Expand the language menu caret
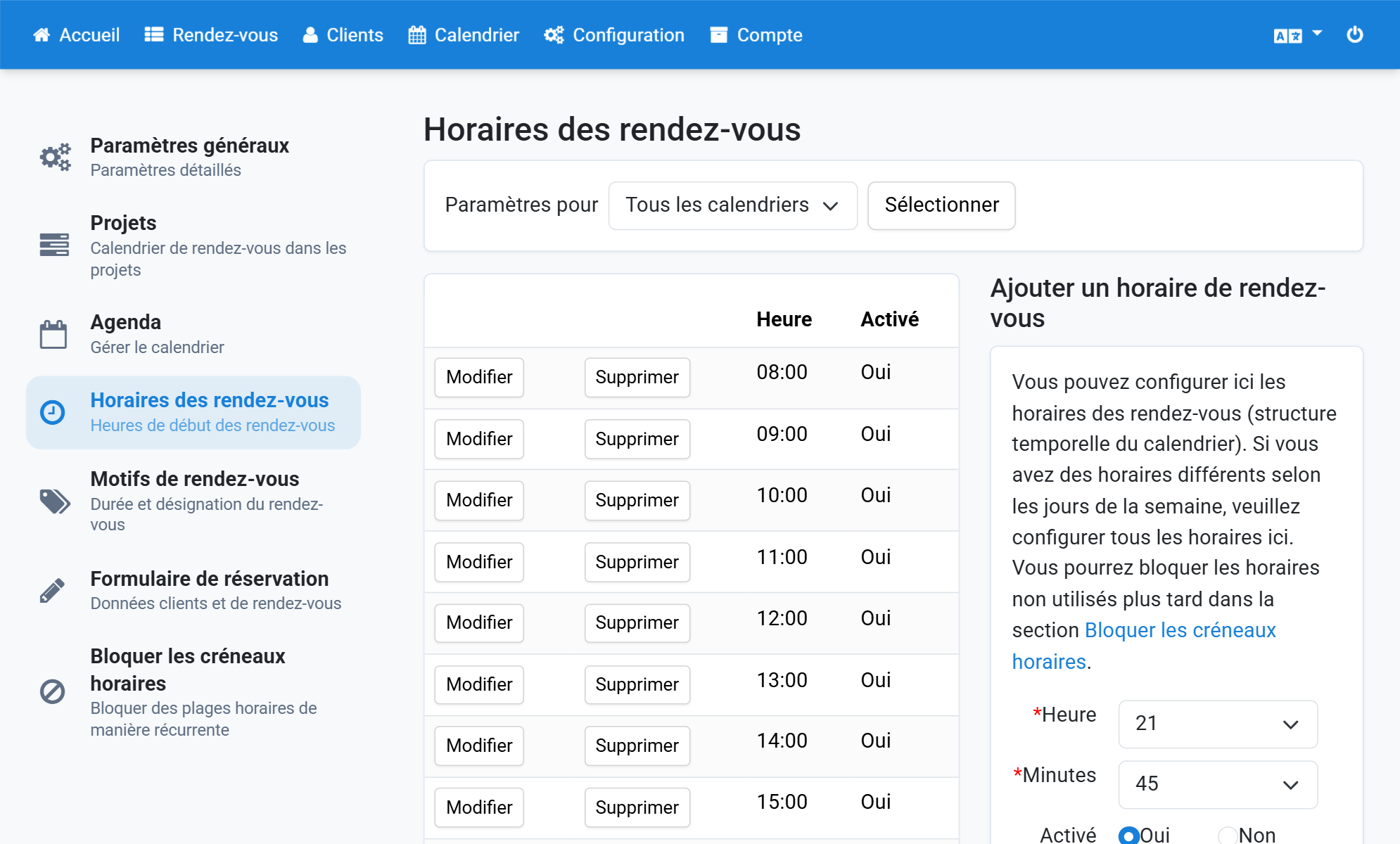 click(x=1317, y=34)
